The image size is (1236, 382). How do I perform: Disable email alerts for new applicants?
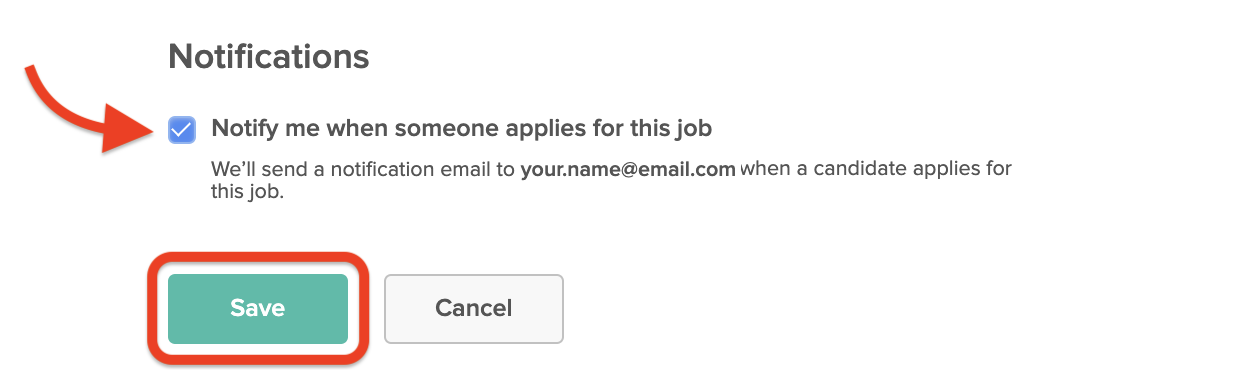tap(182, 129)
